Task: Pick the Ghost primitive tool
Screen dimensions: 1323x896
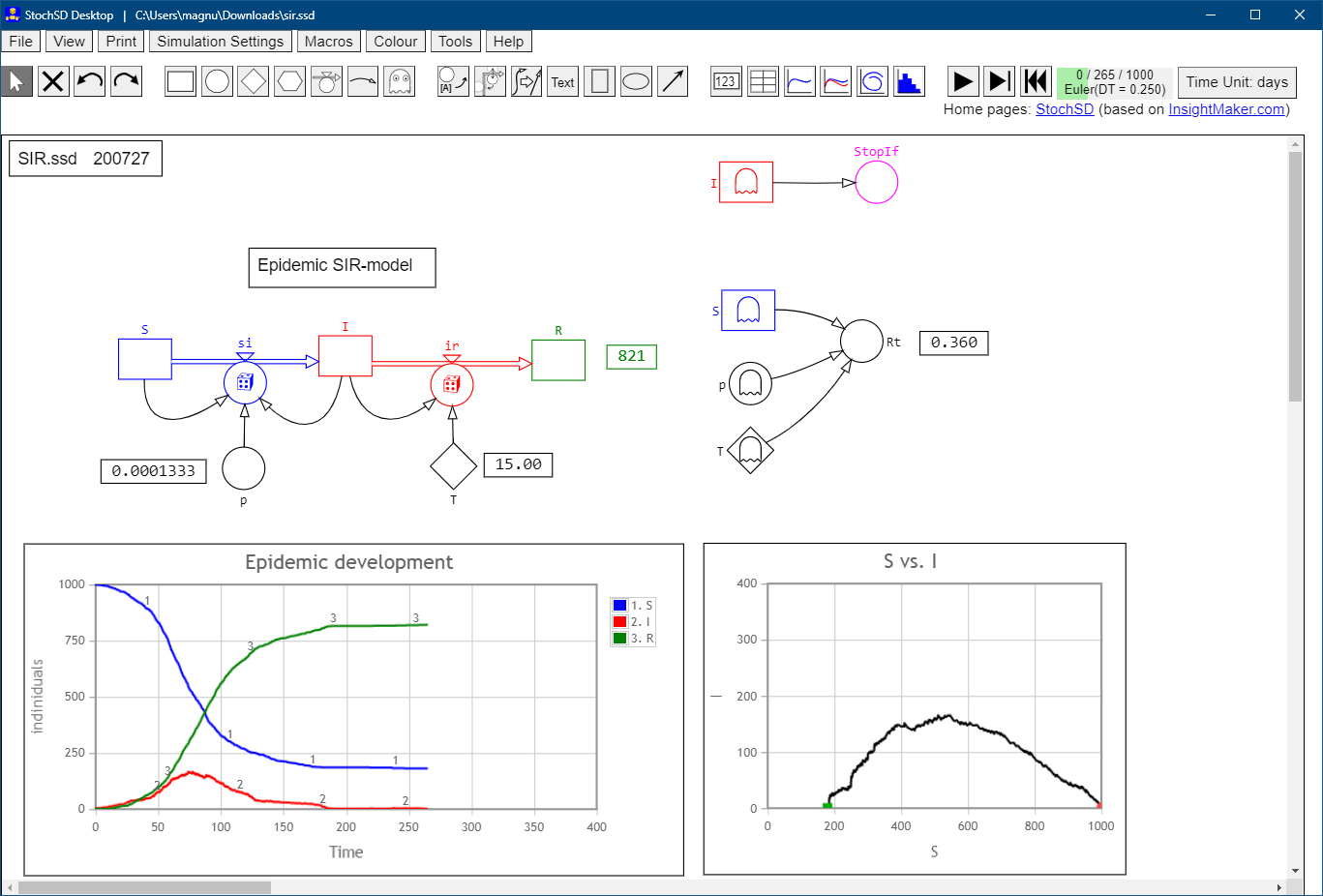Action: (399, 82)
